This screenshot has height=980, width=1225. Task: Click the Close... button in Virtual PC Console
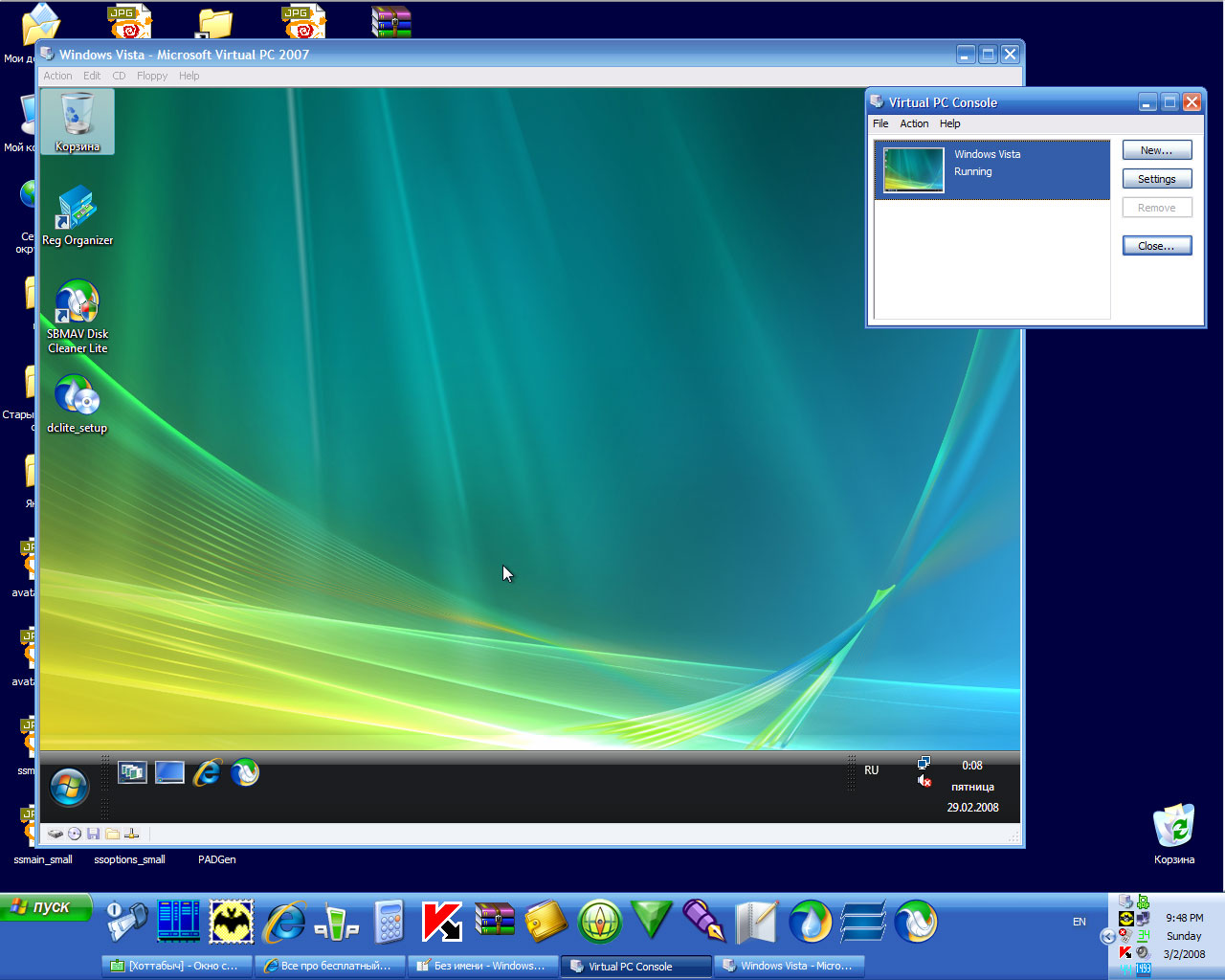click(1156, 246)
